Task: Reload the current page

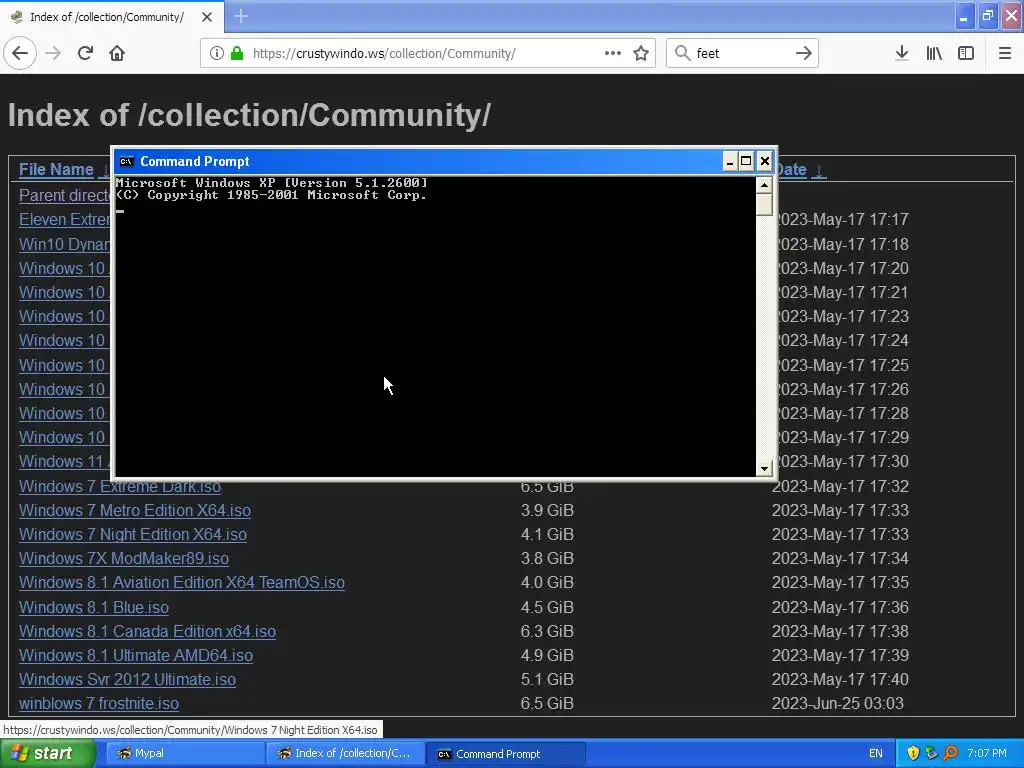Action: tap(85, 53)
